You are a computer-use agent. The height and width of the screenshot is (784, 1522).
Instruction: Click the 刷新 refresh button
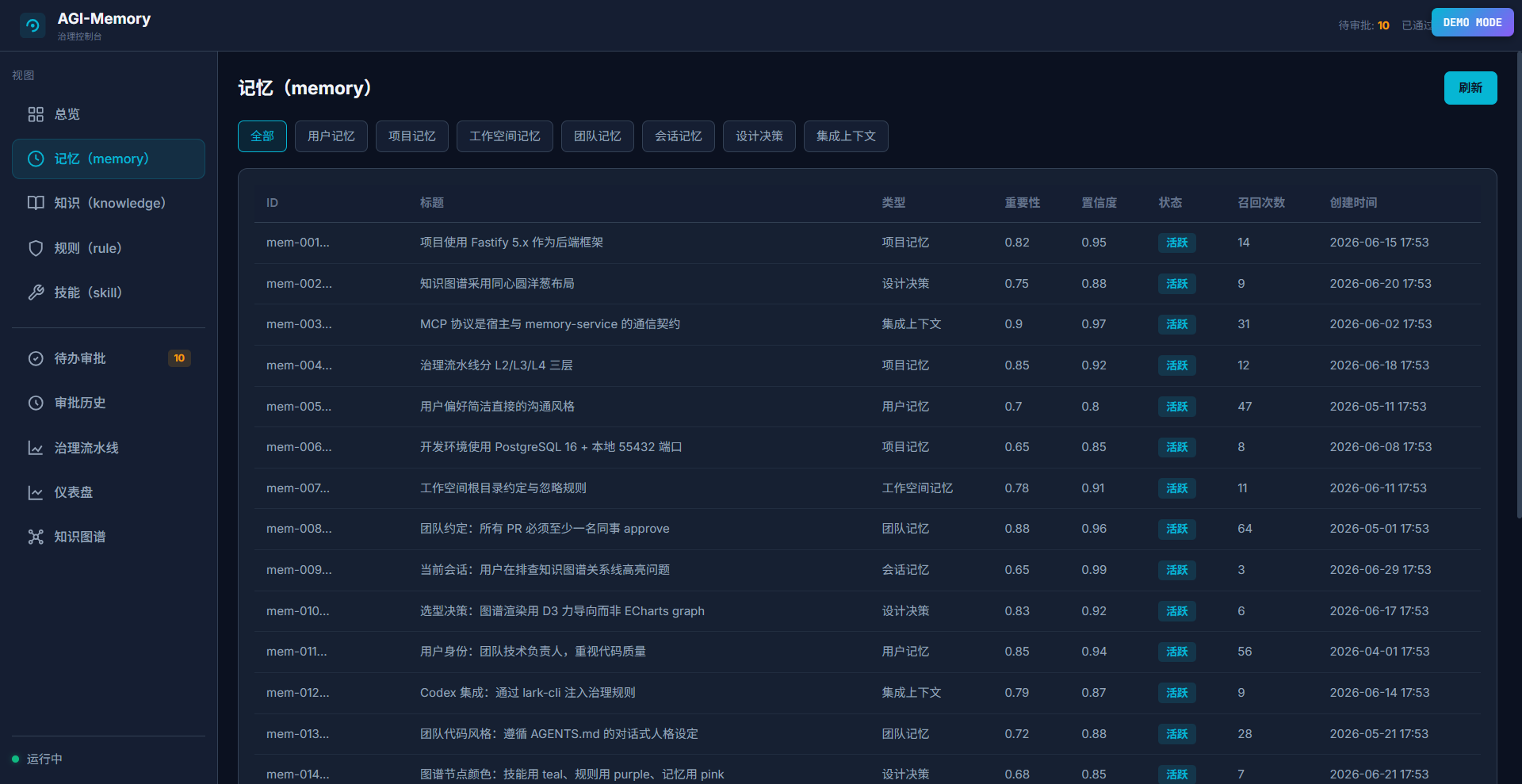(1470, 88)
